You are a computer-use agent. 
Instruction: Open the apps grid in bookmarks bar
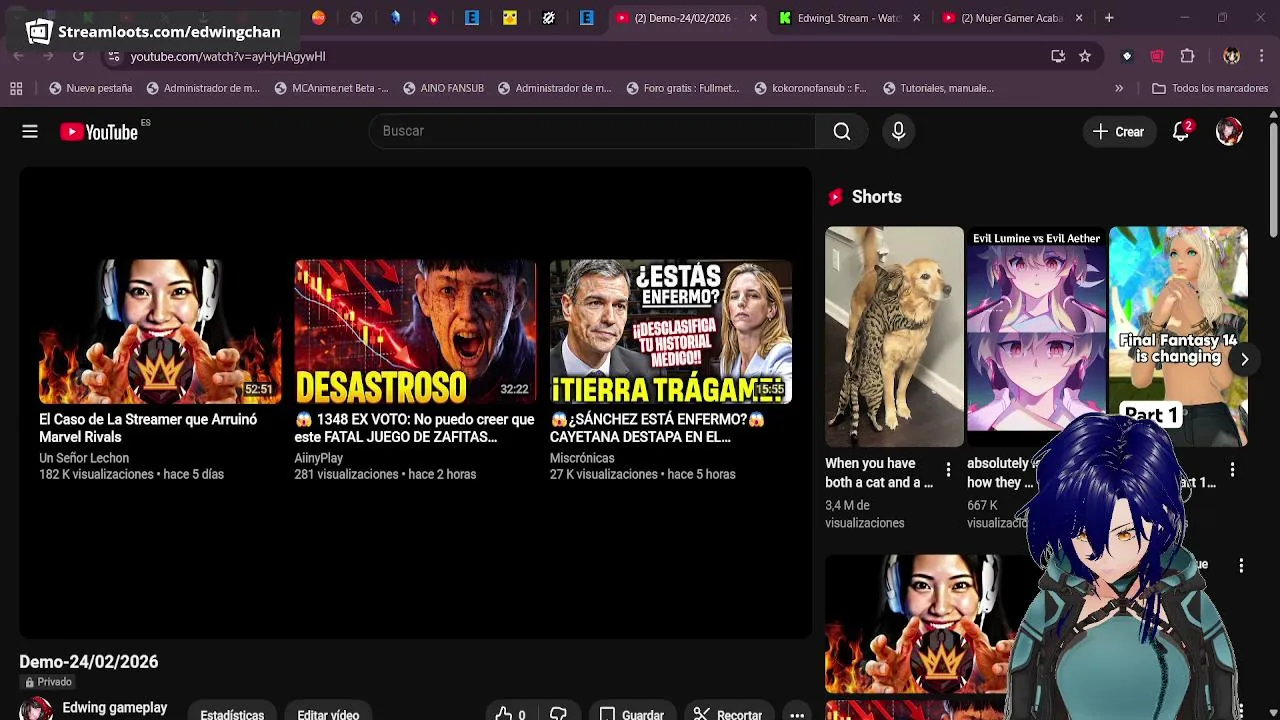tap(16, 88)
